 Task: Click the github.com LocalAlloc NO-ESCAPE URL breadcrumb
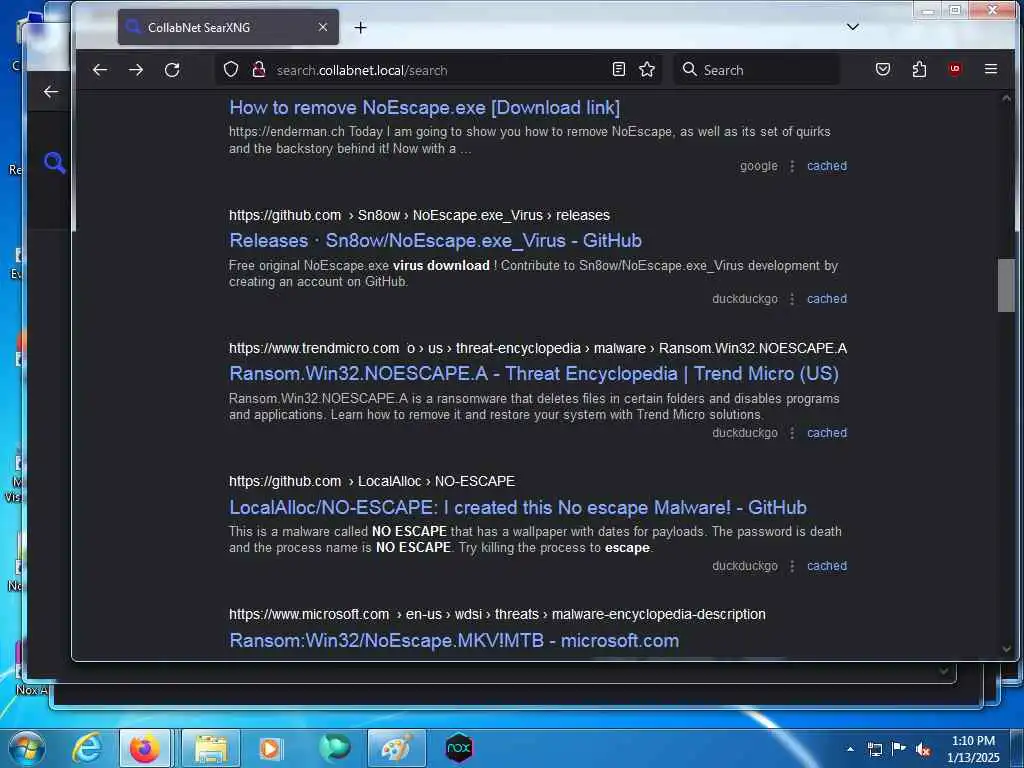click(x=372, y=481)
